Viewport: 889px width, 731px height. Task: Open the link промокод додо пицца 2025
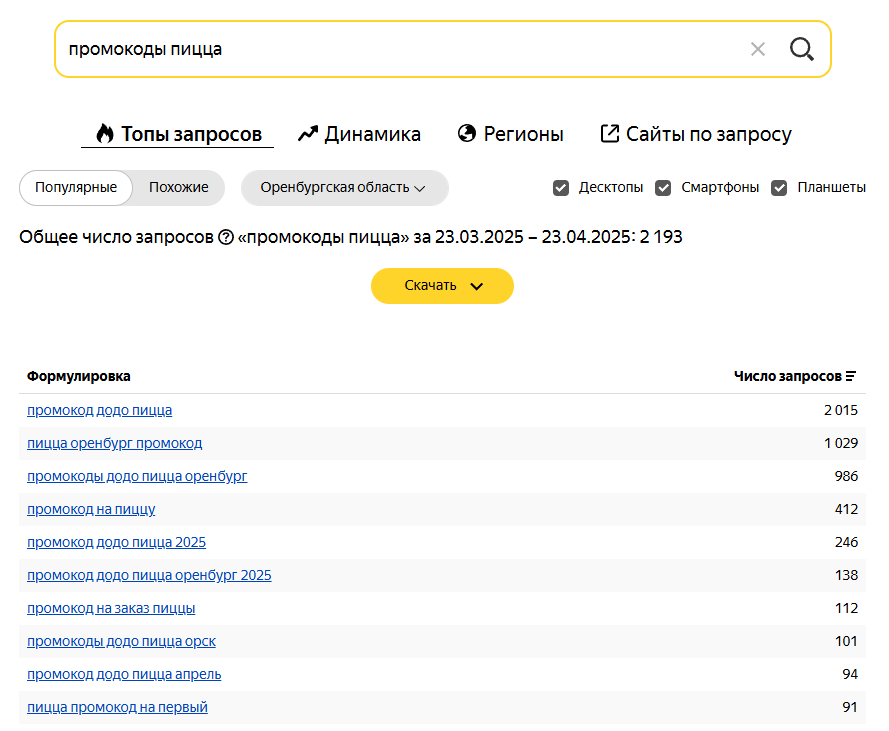(117, 542)
